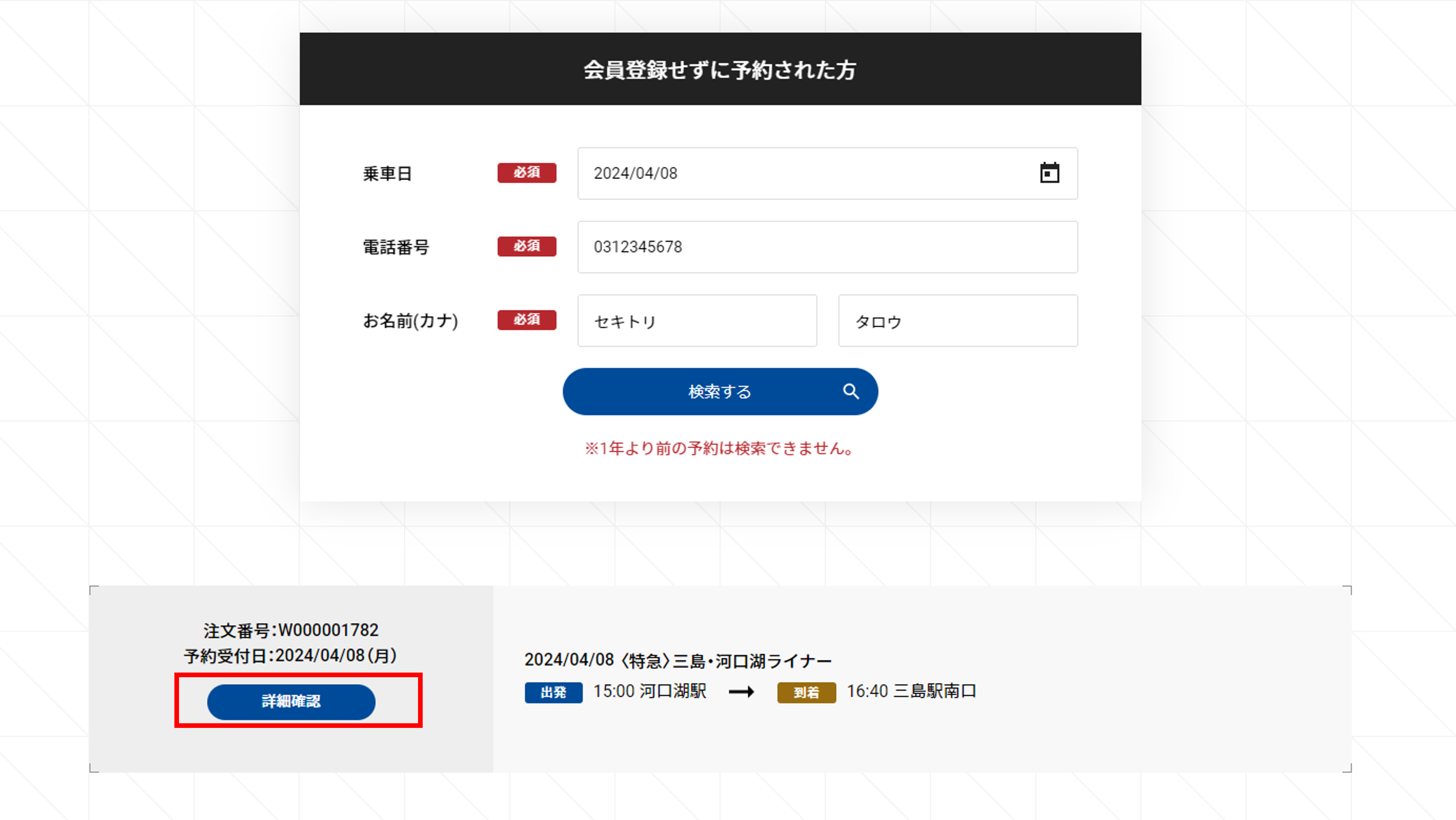Open the calendar picker icon
The image size is (1456, 820).
pyautogui.click(x=1049, y=173)
